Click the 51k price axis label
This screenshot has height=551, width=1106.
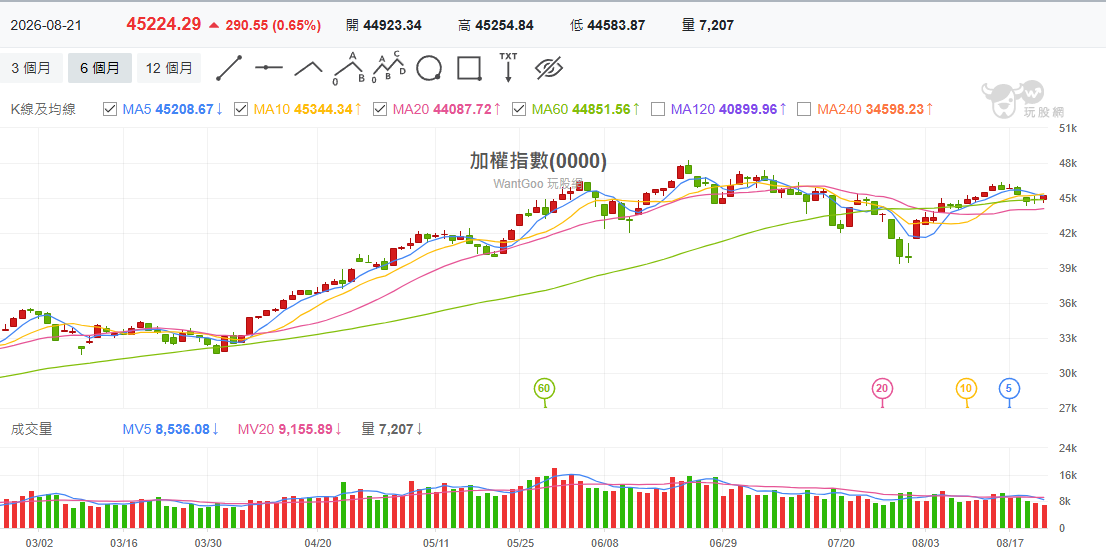coord(1069,129)
